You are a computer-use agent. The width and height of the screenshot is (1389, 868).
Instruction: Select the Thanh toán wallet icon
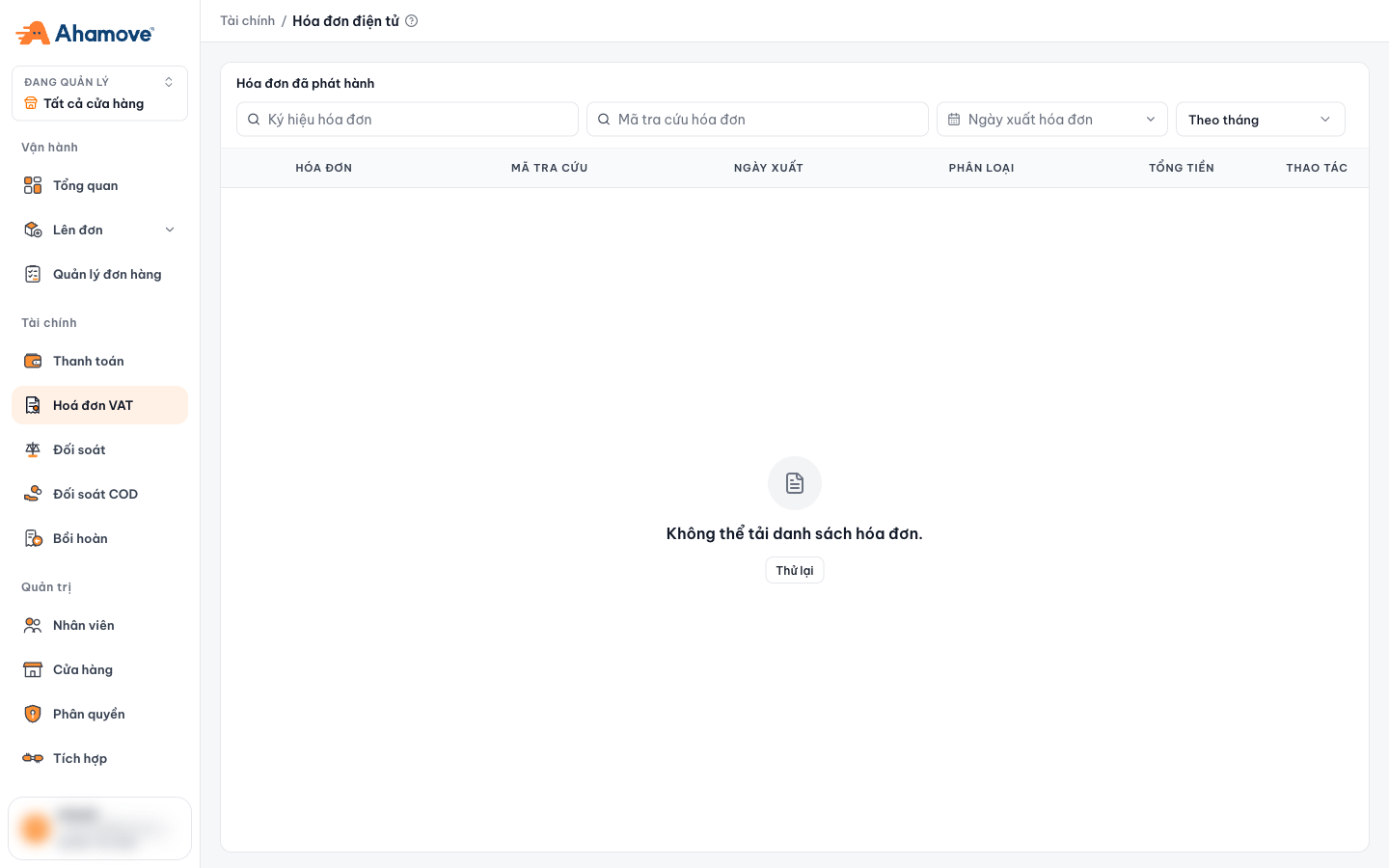[x=33, y=361]
